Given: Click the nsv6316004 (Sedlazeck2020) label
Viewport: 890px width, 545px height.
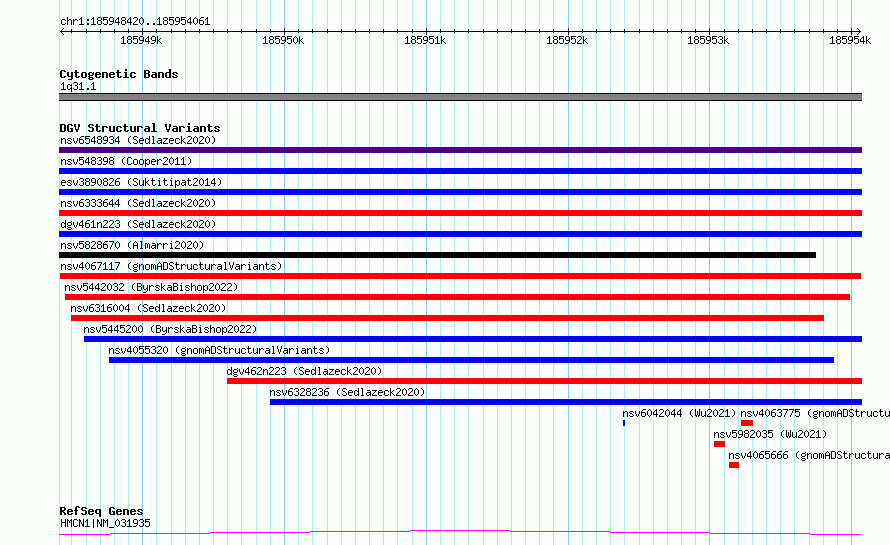Looking at the screenshot, I should [x=148, y=308].
